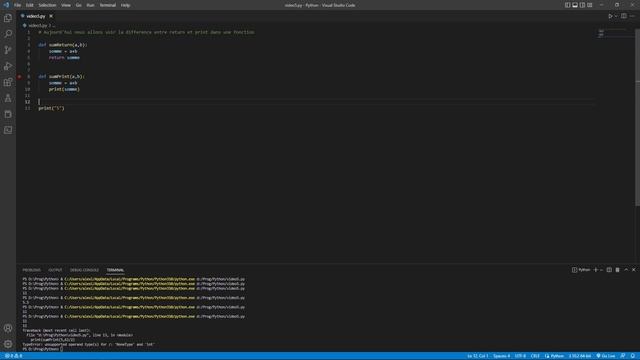Split the terminal
This screenshot has width=640, height=360.
[609, 270]
